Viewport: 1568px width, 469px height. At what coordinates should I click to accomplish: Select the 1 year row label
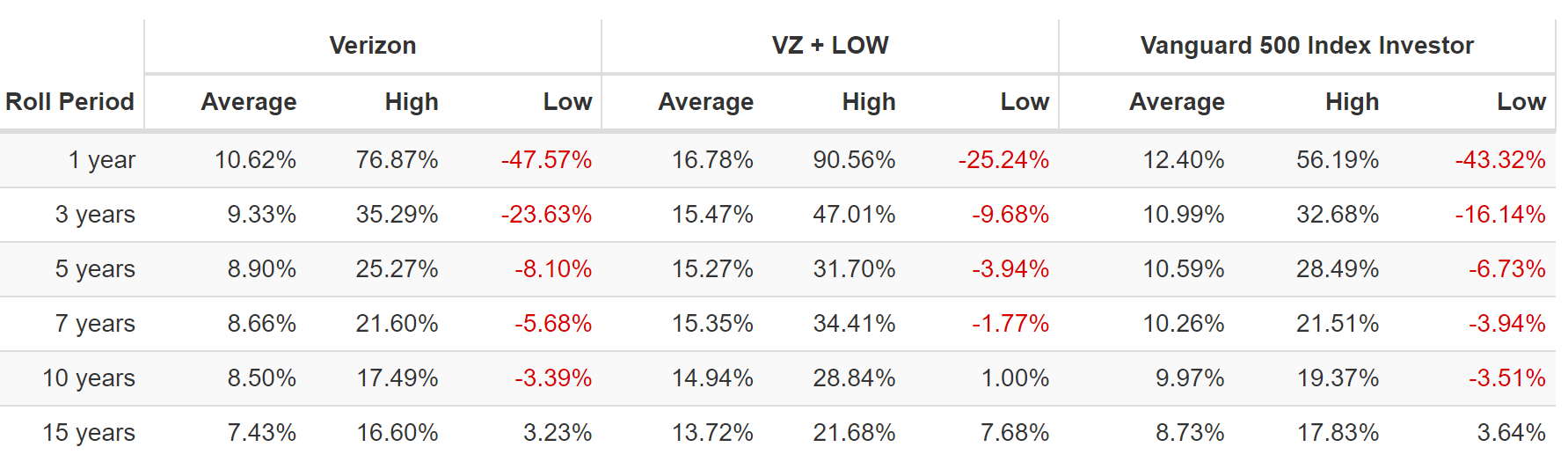coord(102,160)
